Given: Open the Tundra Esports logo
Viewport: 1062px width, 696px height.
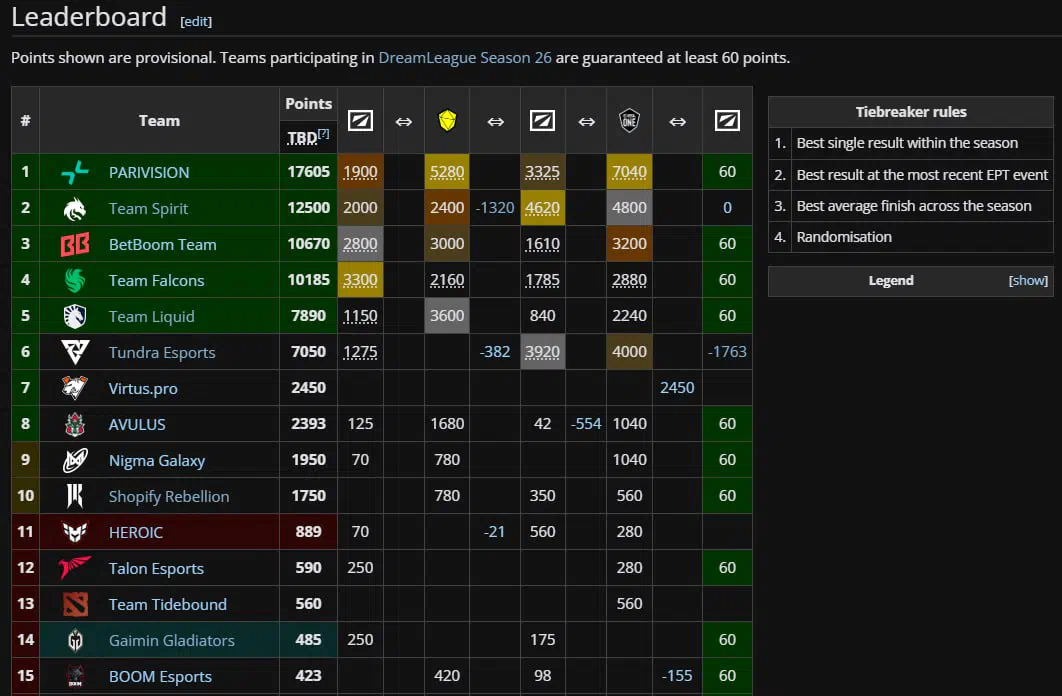Looking at the screenshot, I should 75,352.
